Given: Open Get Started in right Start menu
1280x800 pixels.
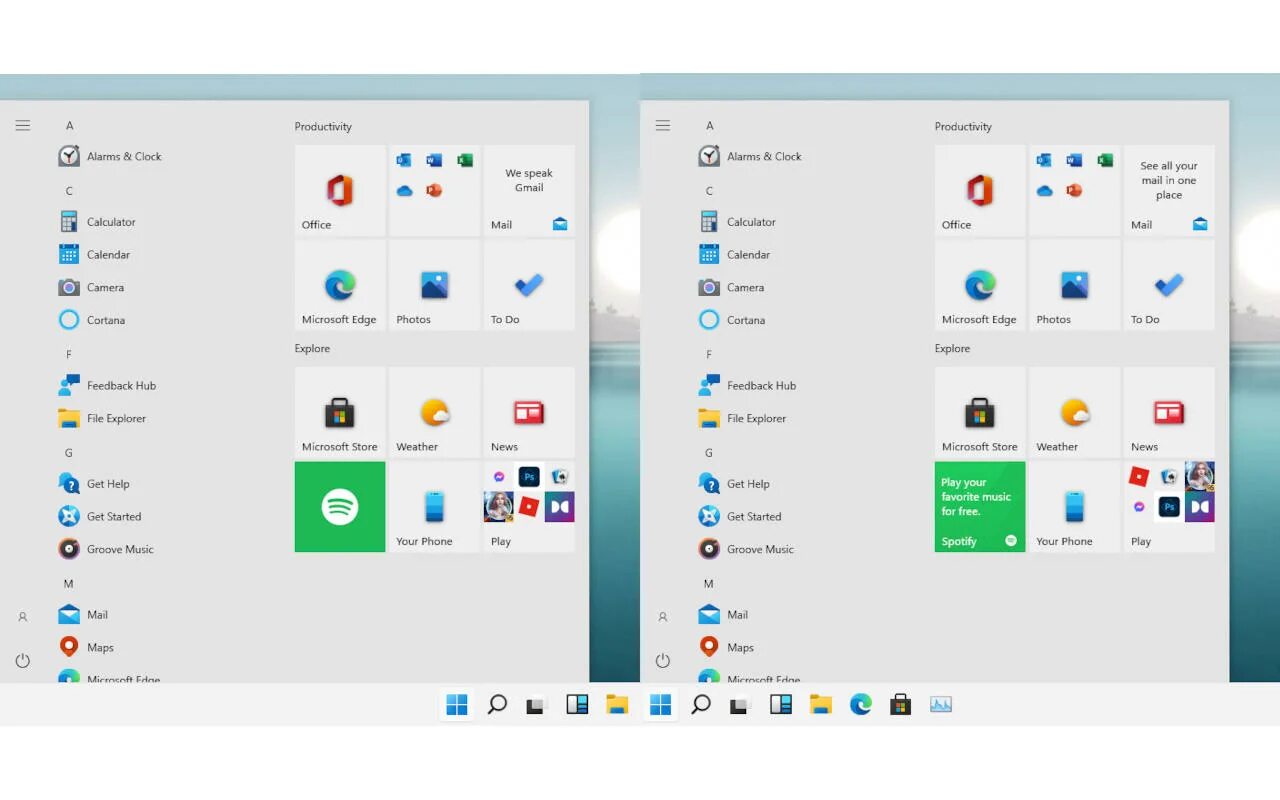Looking at the screenshot, I should [x=740, y=516].
